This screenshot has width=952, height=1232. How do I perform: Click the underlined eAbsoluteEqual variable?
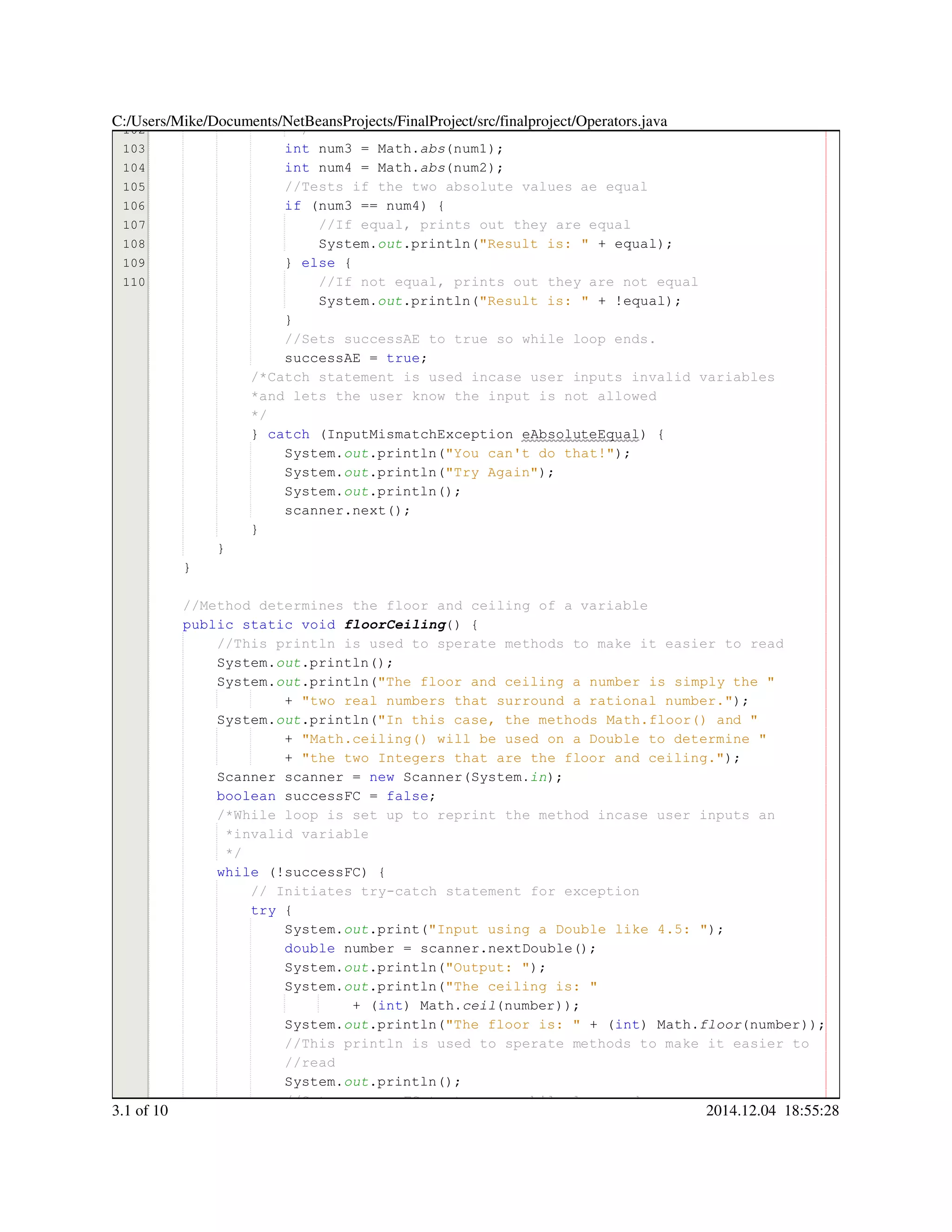point(581,434)
